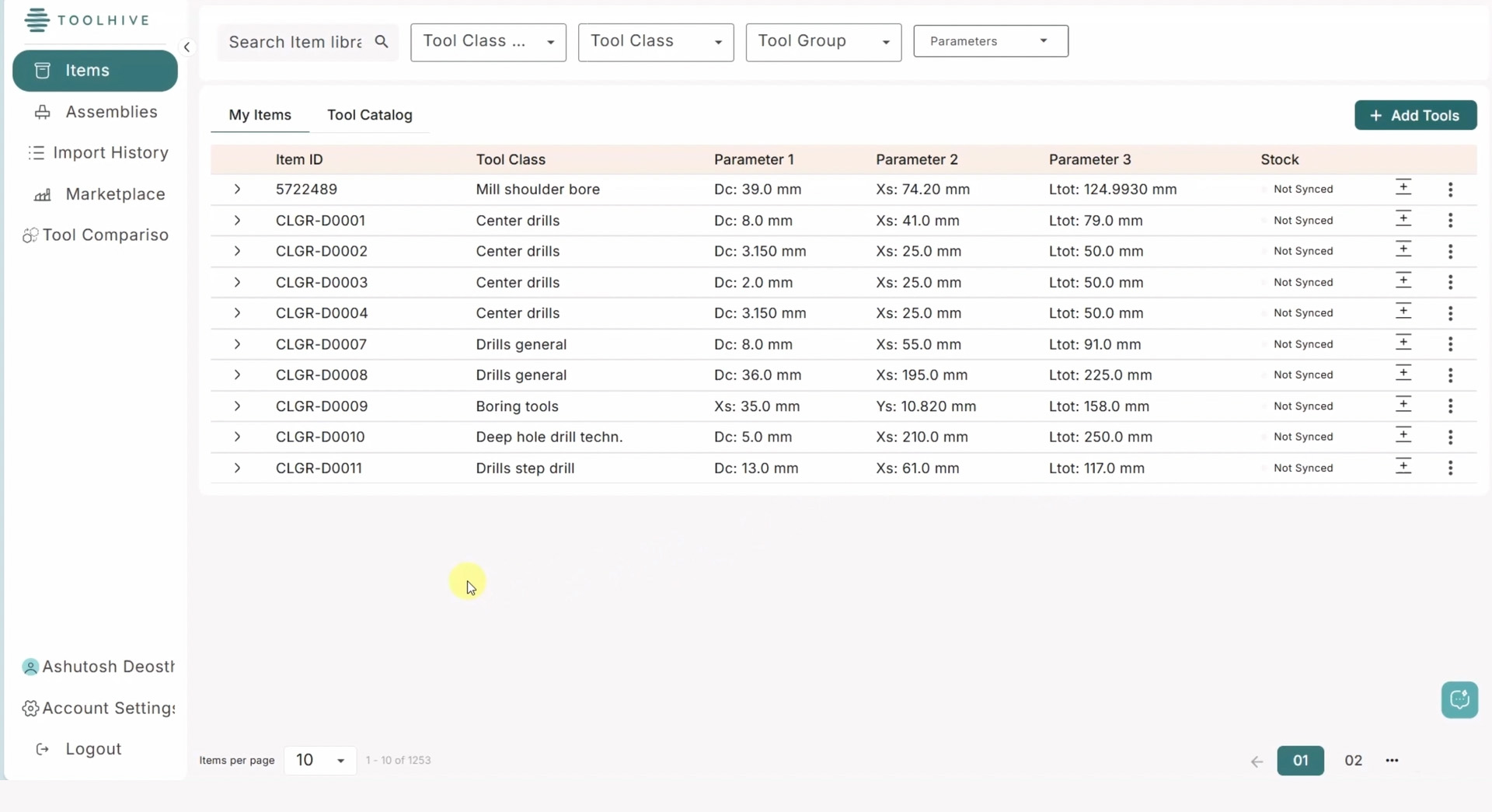The height and width of the screenshot is (812, 1492).
Task: Open the Tool Group dropdown
Action: point(823,42)
